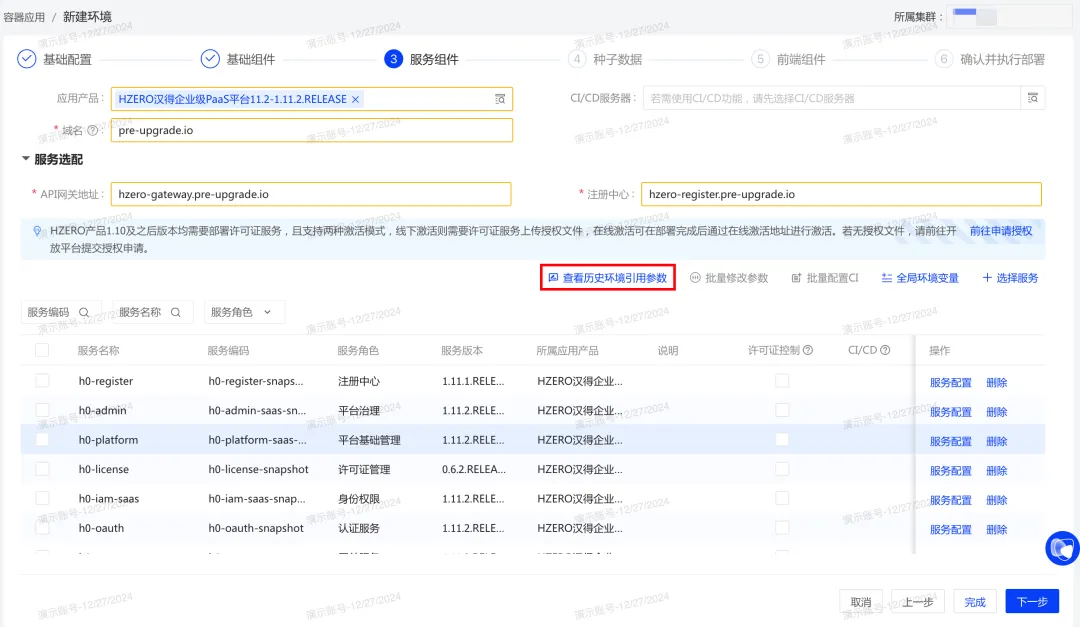1080x627 pixels.
Task: Select the h0-platform row checkbox
Action: click(42, 440)
